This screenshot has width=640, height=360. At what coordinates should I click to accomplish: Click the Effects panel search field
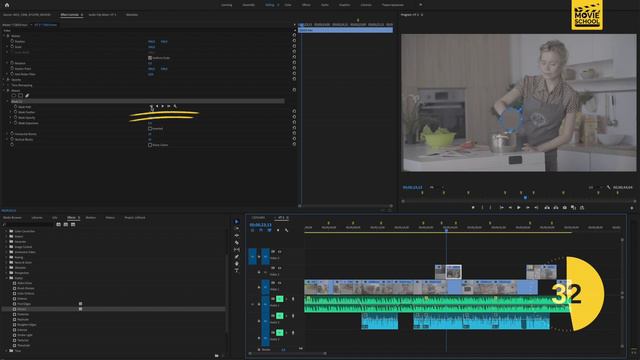coord(29,224)
